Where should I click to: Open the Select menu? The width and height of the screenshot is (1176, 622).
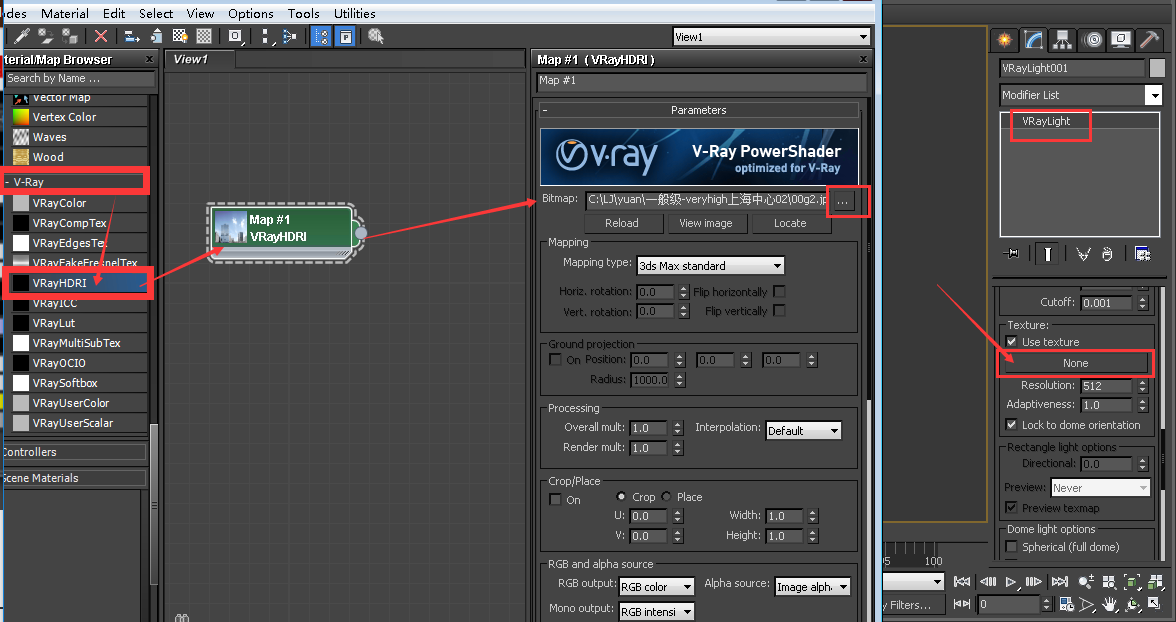[156, 14]
